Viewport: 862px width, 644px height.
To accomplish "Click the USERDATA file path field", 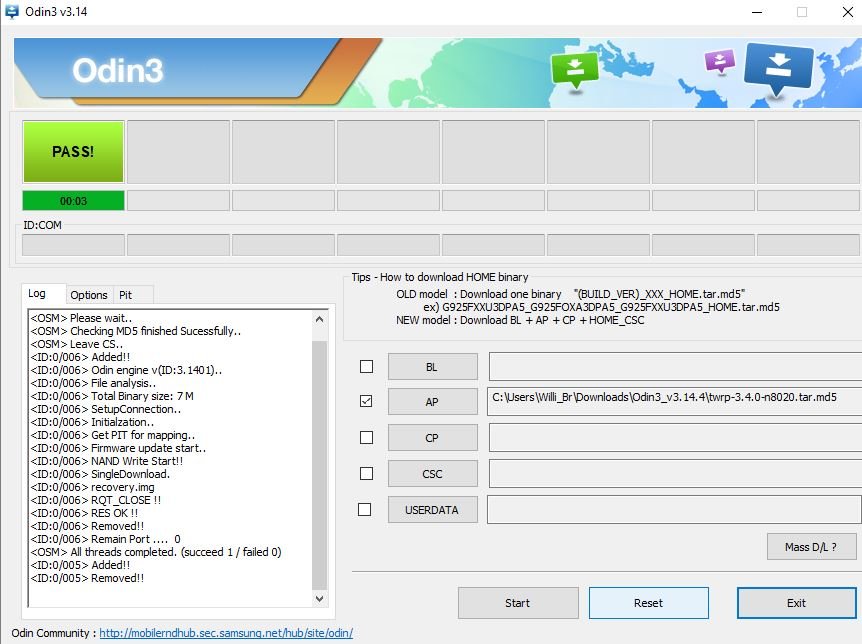I will [x=674, y=509].
